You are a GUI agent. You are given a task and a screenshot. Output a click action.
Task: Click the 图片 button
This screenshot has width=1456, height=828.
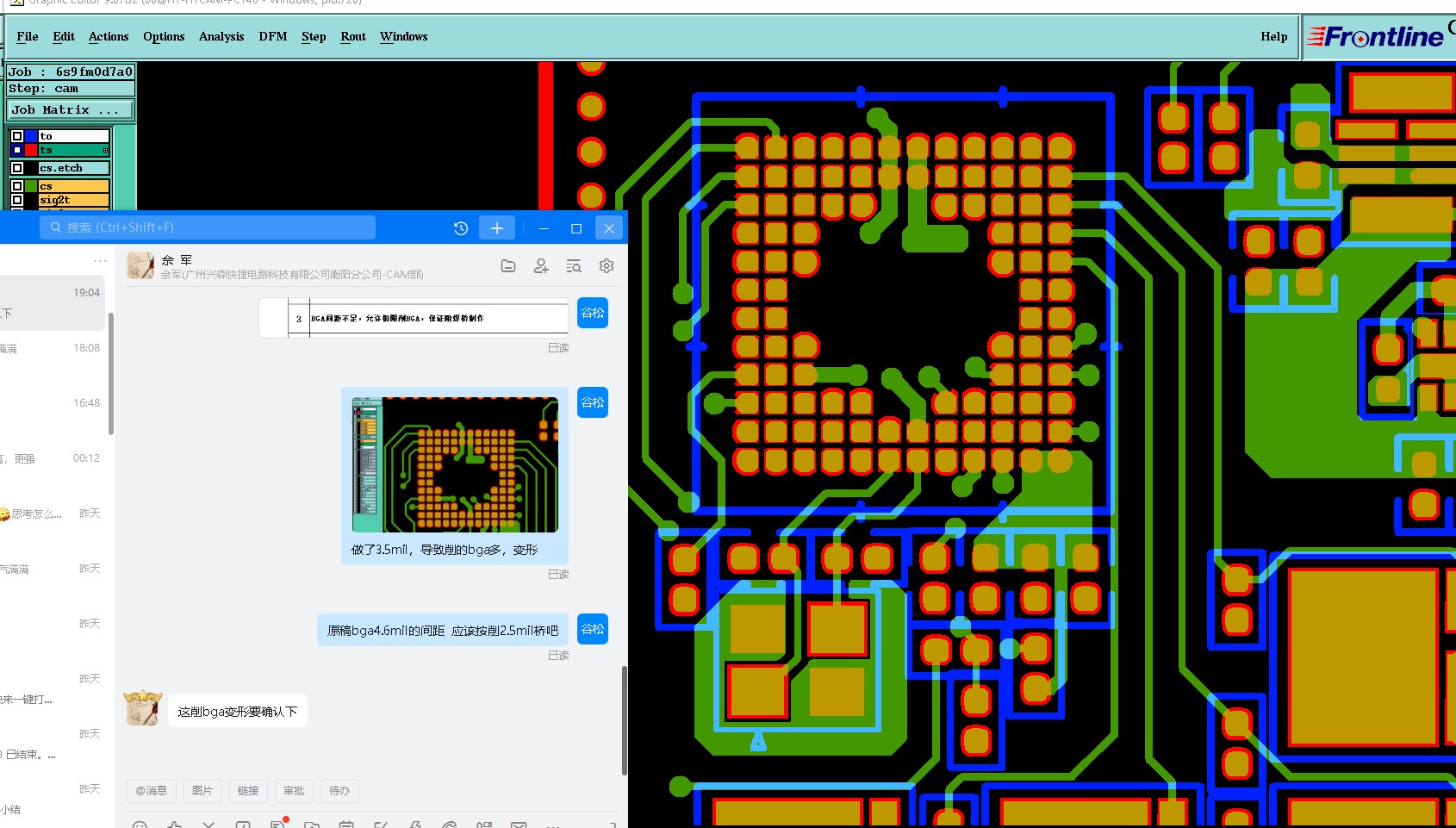pos(202,790)
